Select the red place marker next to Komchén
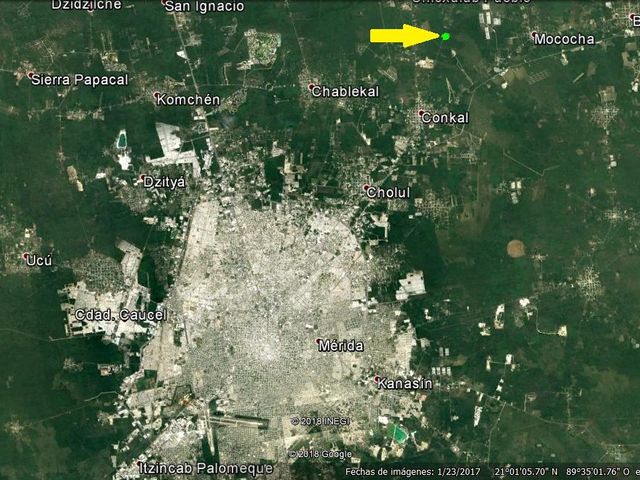This screenshot has width=640, height=480. 156,95
